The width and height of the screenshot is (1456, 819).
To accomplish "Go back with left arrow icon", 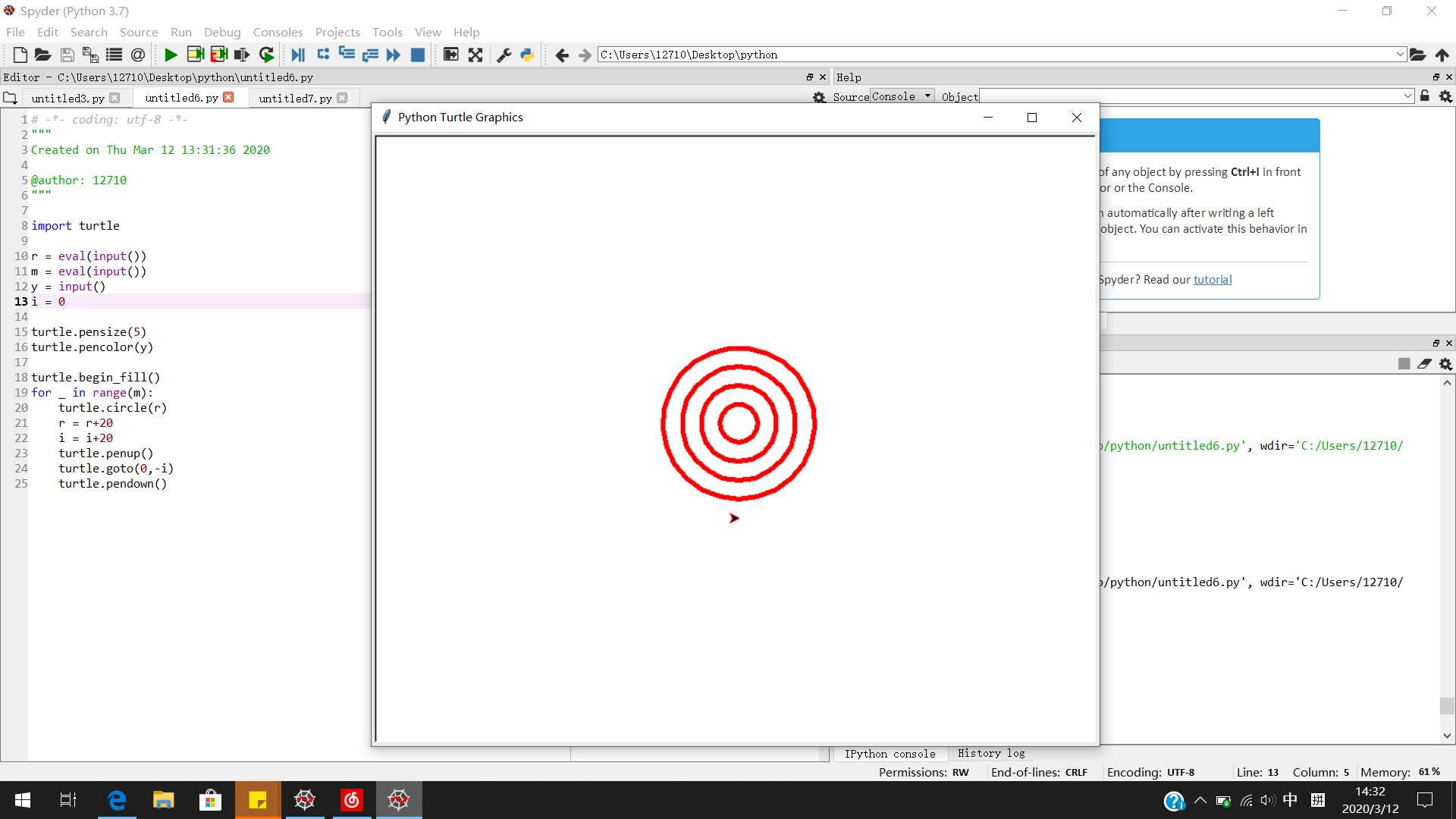I will (562, 55).
